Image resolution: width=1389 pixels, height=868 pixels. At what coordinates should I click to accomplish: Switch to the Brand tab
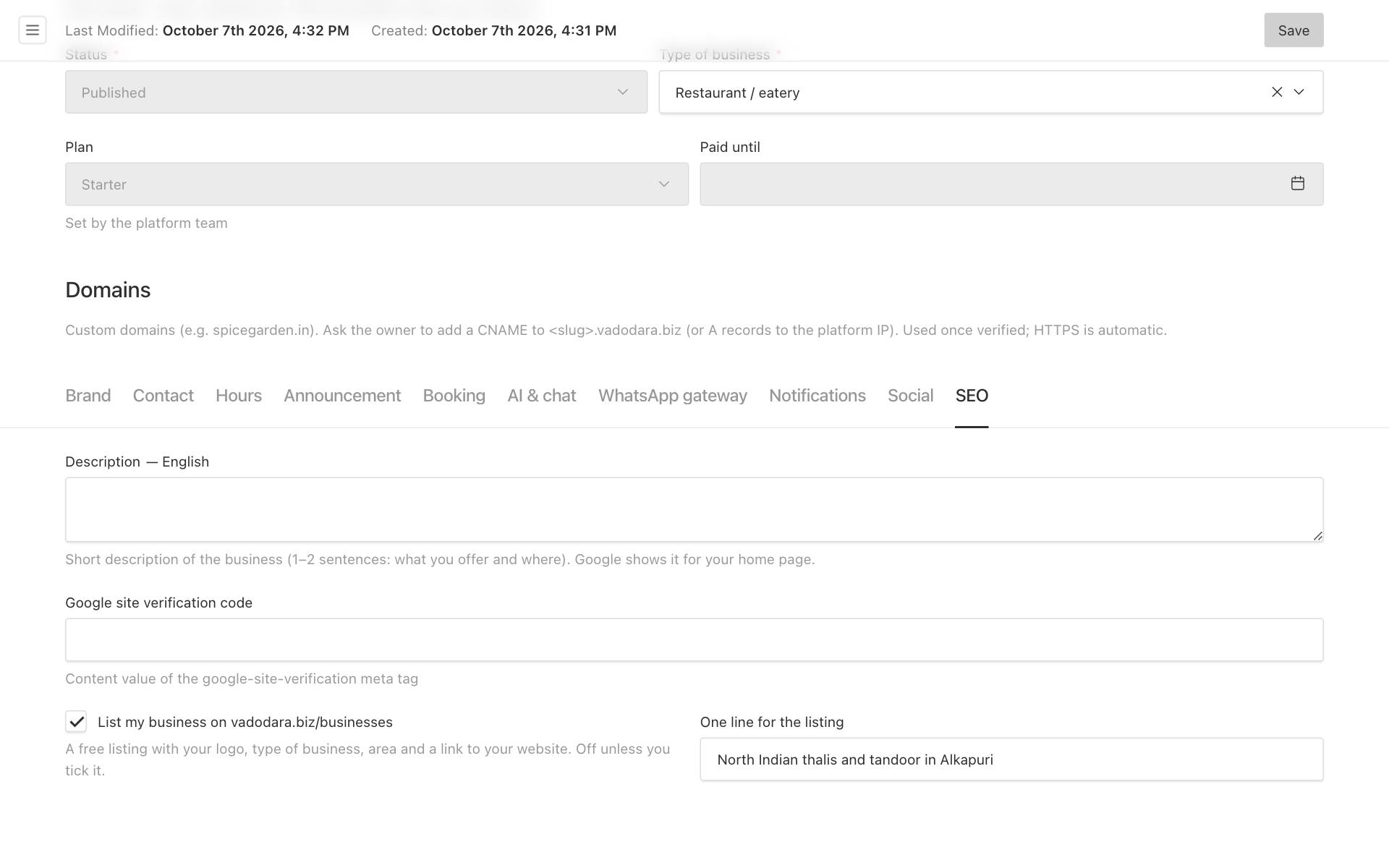click(88, 396)
